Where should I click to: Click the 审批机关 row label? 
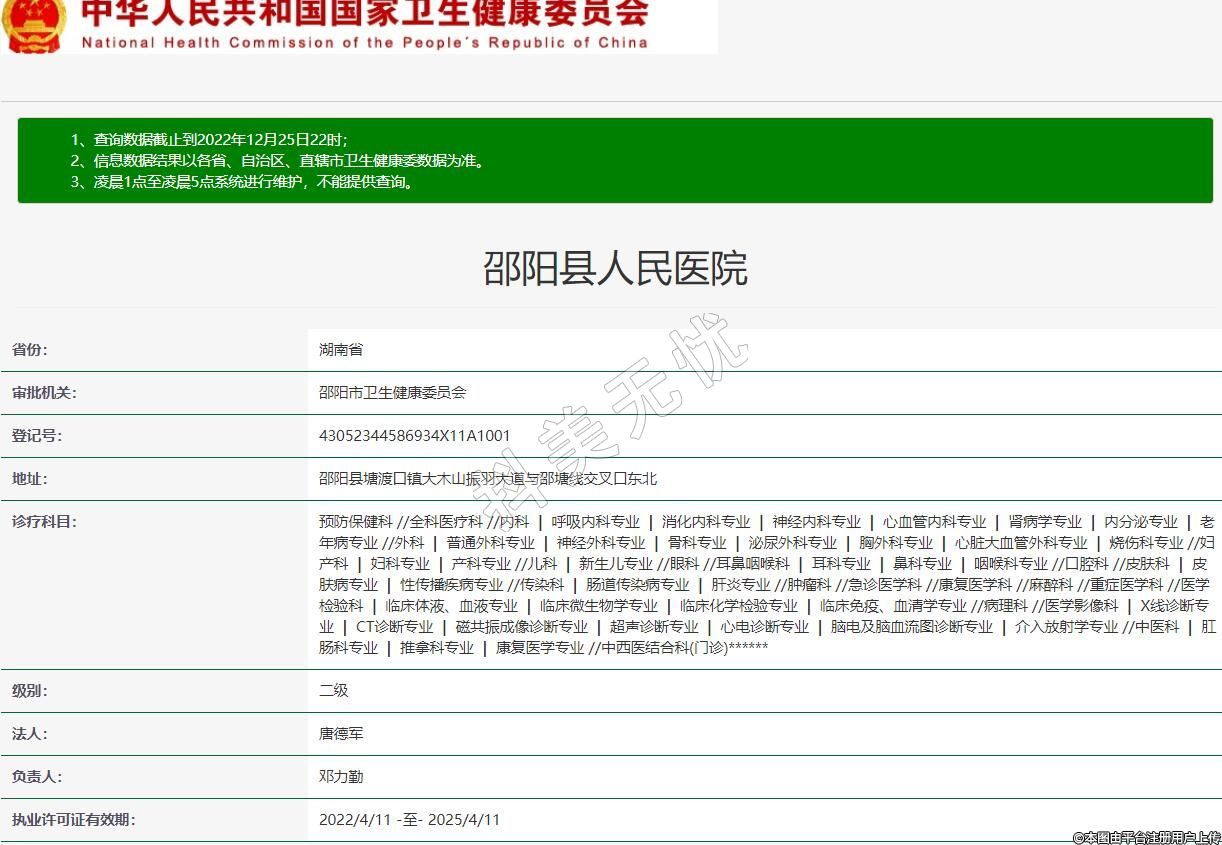(x=44, y=393)
